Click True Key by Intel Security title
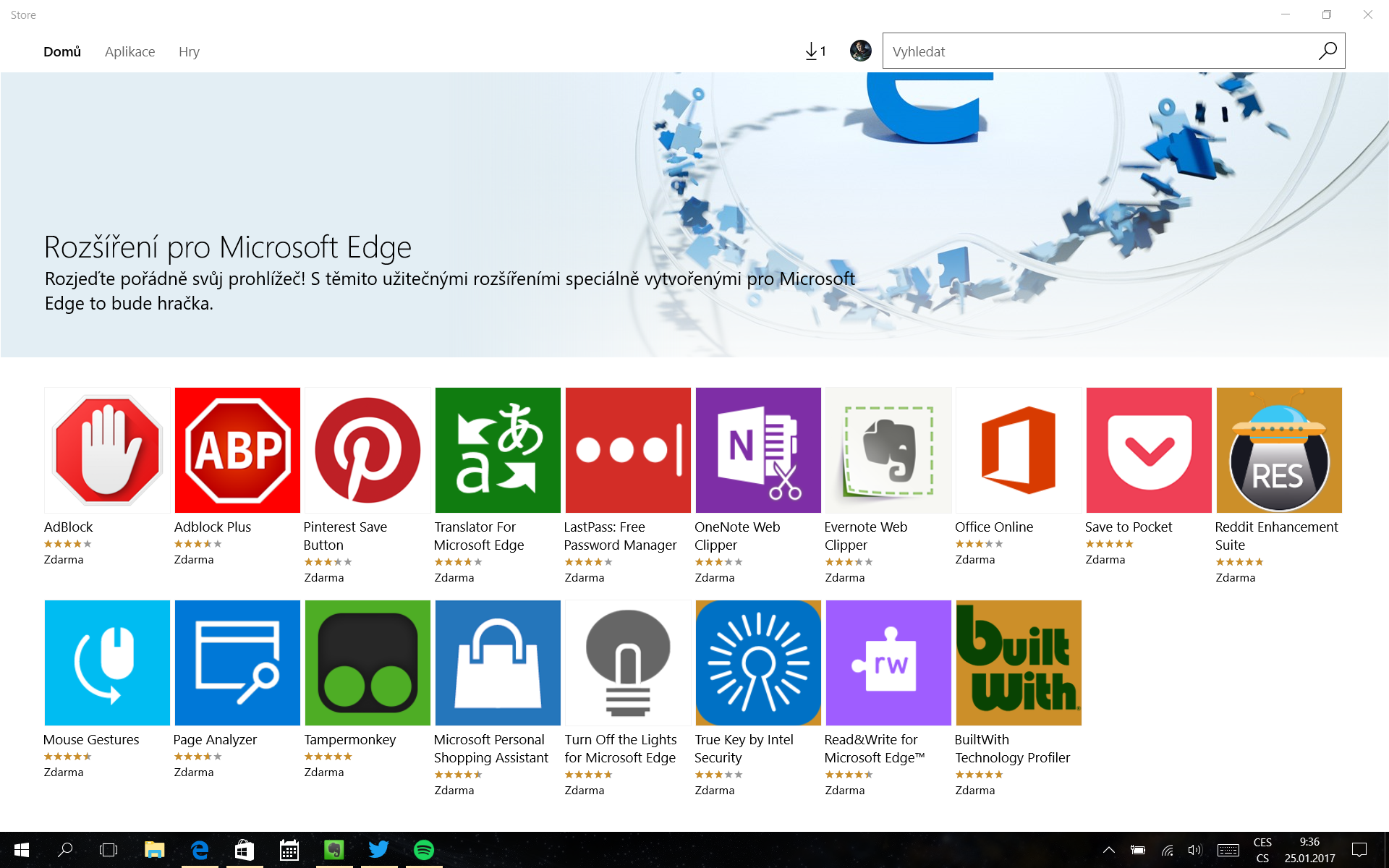This screenshot has height=868, width=1389. coord(744,749)
